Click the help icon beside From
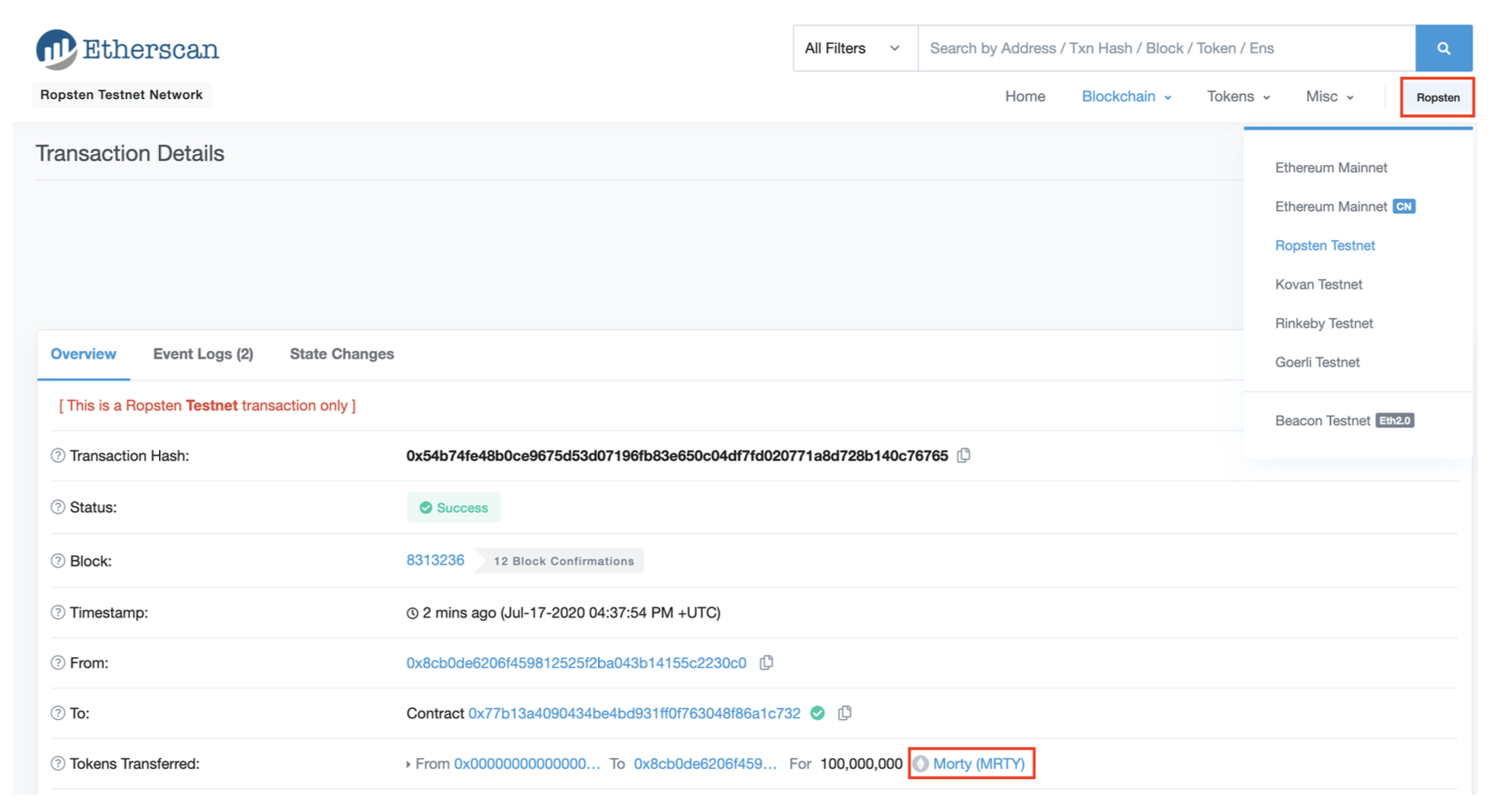Screen dimensions: 1492x812 coord(58,663)
